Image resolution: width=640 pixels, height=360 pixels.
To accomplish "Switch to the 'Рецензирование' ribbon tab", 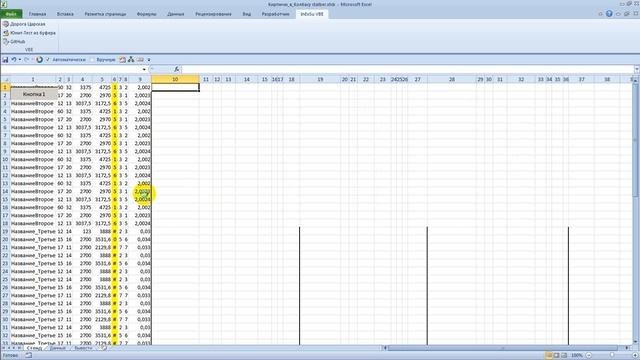I will click(213, 14).
